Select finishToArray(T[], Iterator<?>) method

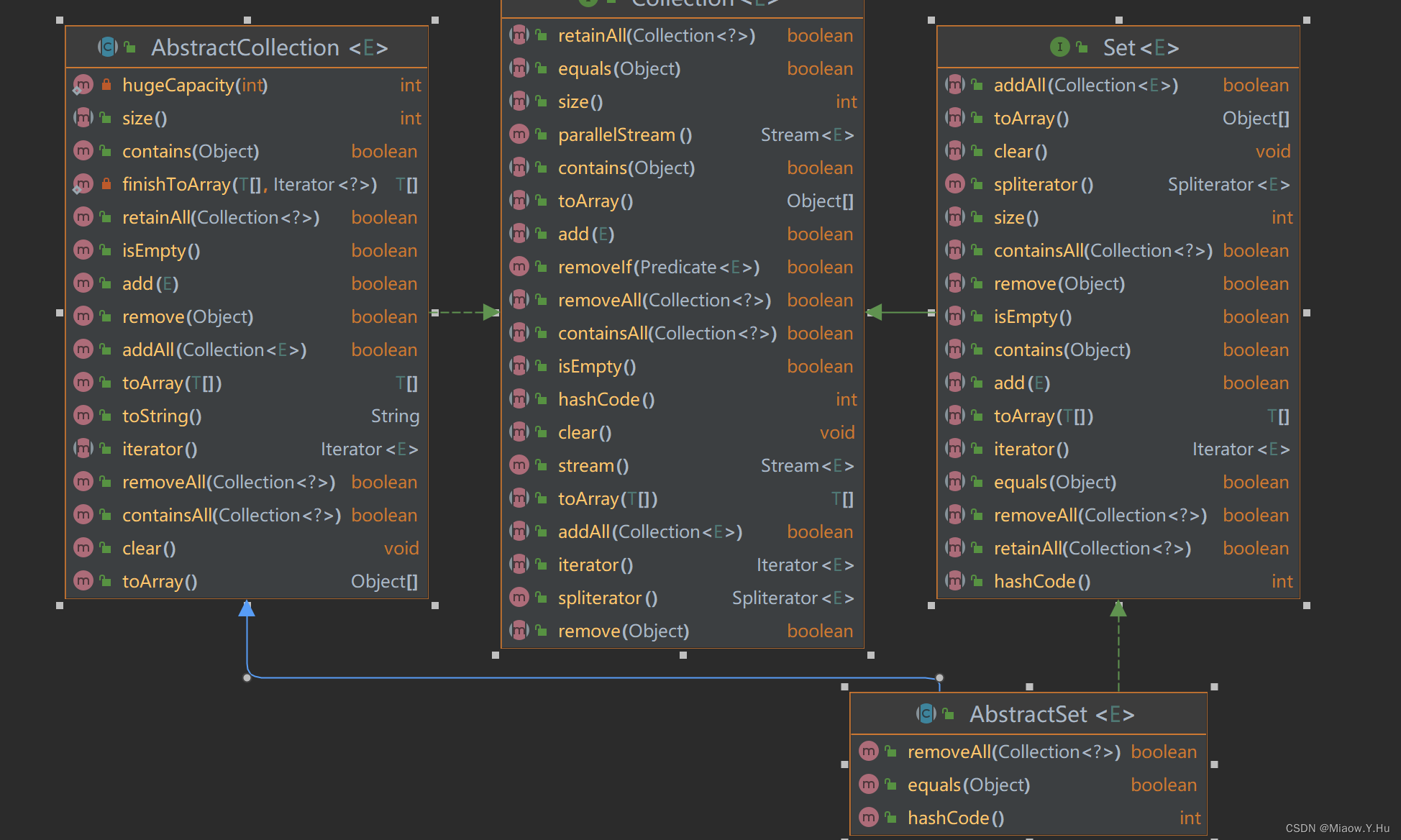(250, 184)
